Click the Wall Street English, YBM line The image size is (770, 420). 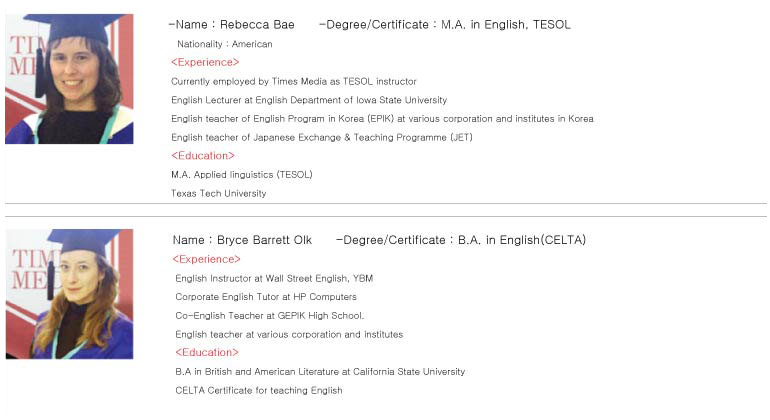point(274,279)
